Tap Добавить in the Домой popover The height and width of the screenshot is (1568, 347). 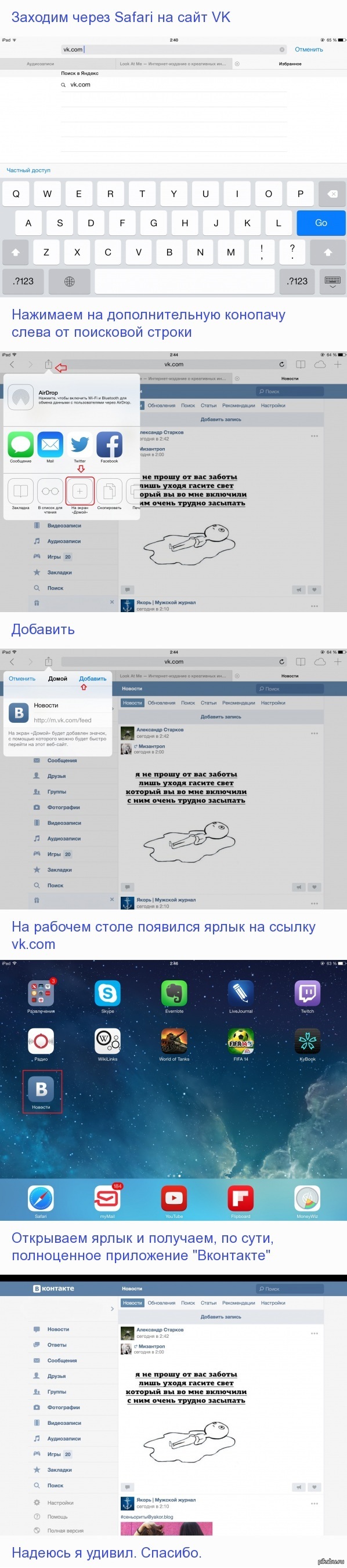93,679
